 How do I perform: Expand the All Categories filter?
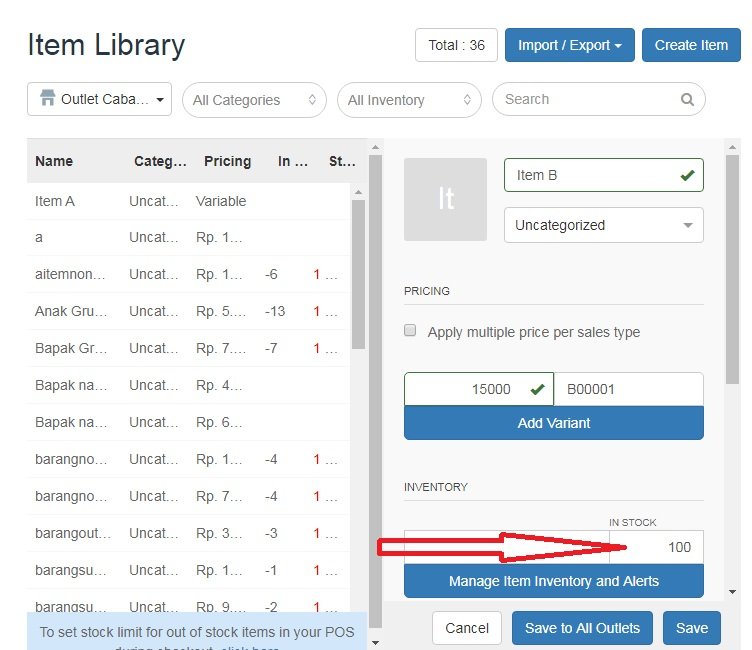click(254, 100)
